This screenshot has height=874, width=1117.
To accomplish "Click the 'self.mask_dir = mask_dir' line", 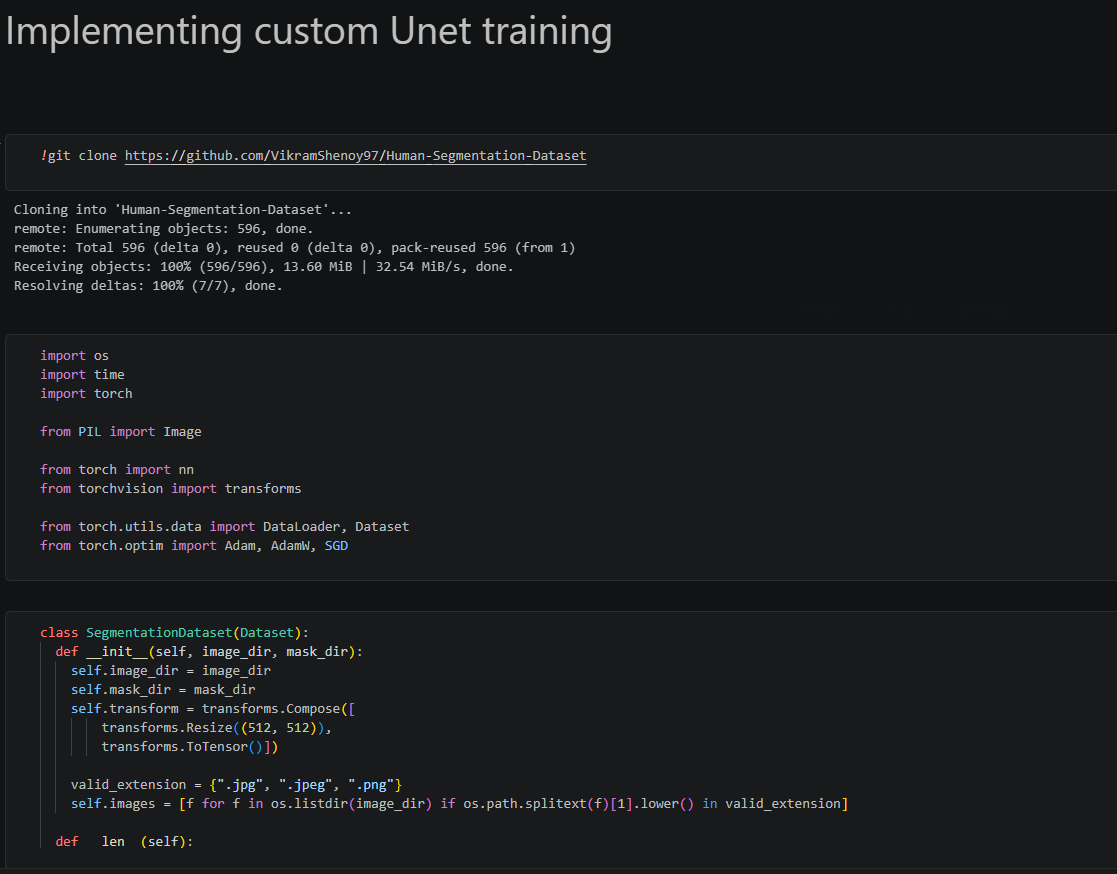I will (163, 690).
